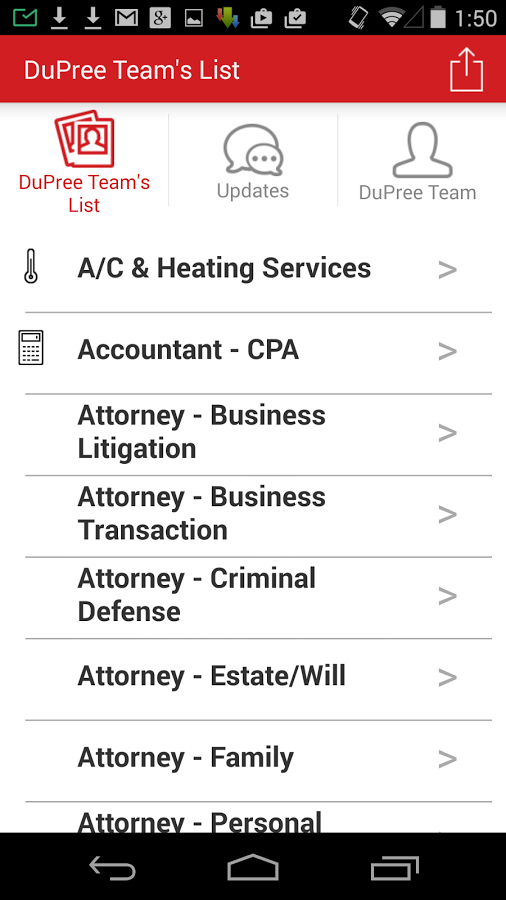Viewport: 506px width, 900px height.
Task: Open the Updates chat bubble icon
Action: [253, 150]
